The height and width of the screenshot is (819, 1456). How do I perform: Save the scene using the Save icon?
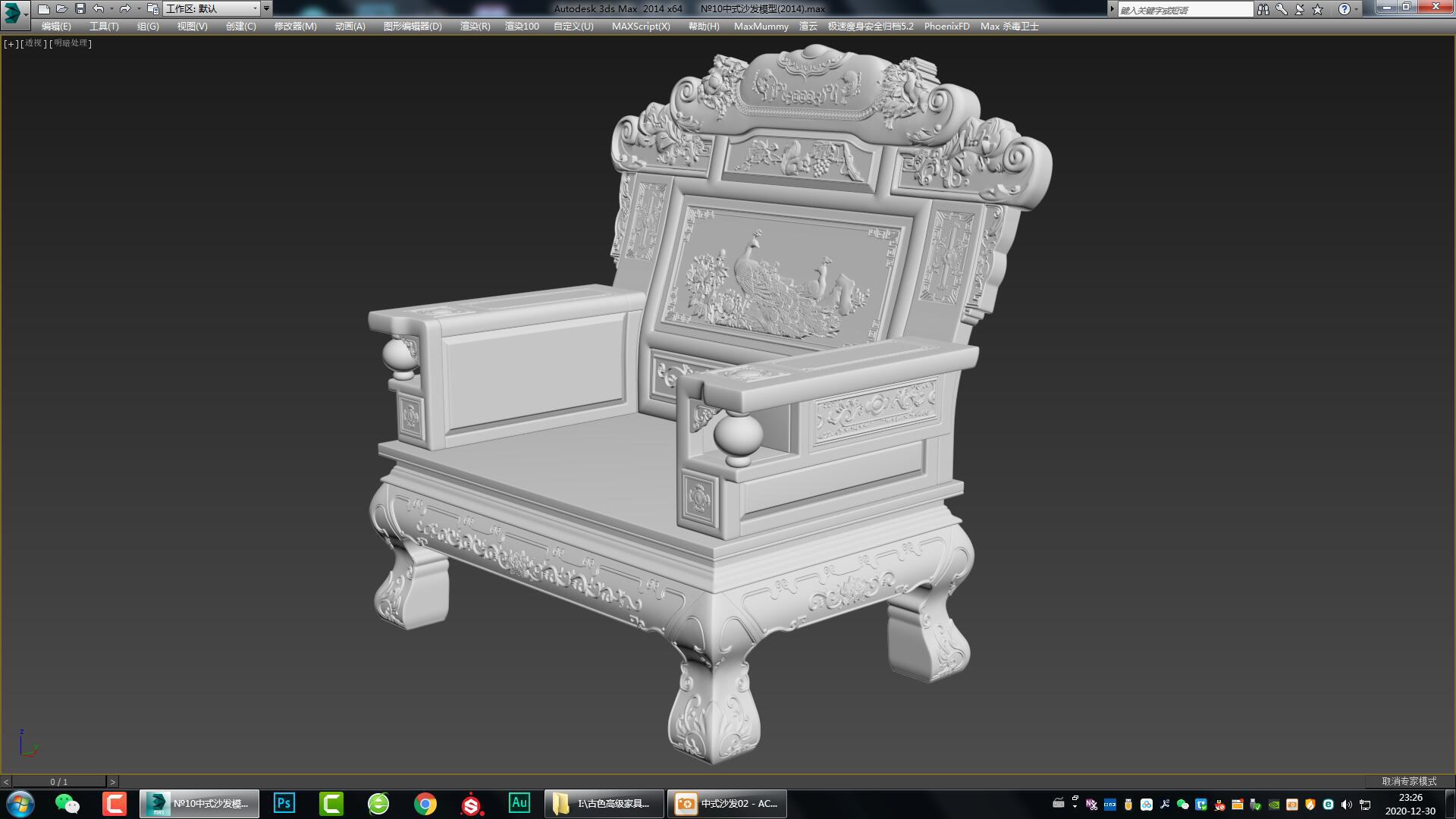[80, 9]
